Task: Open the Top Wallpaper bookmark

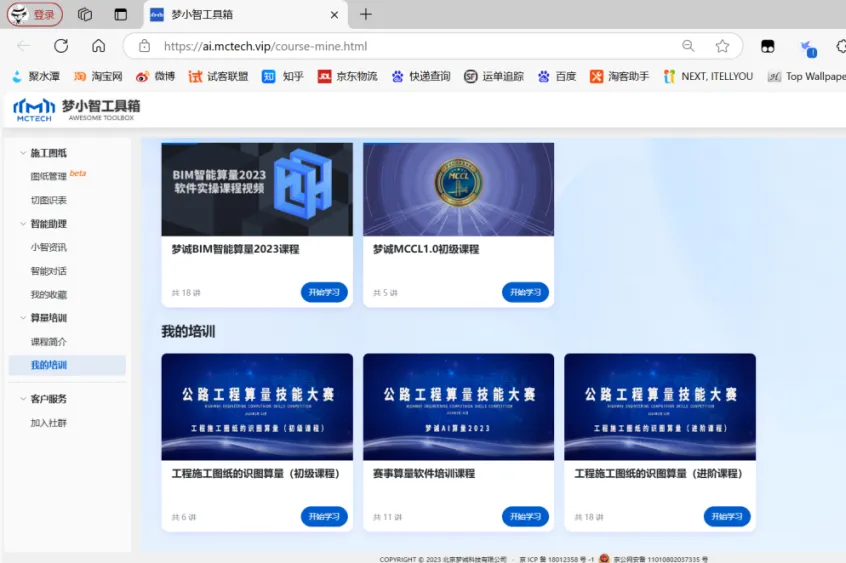Action: click(x=807, y=77)
